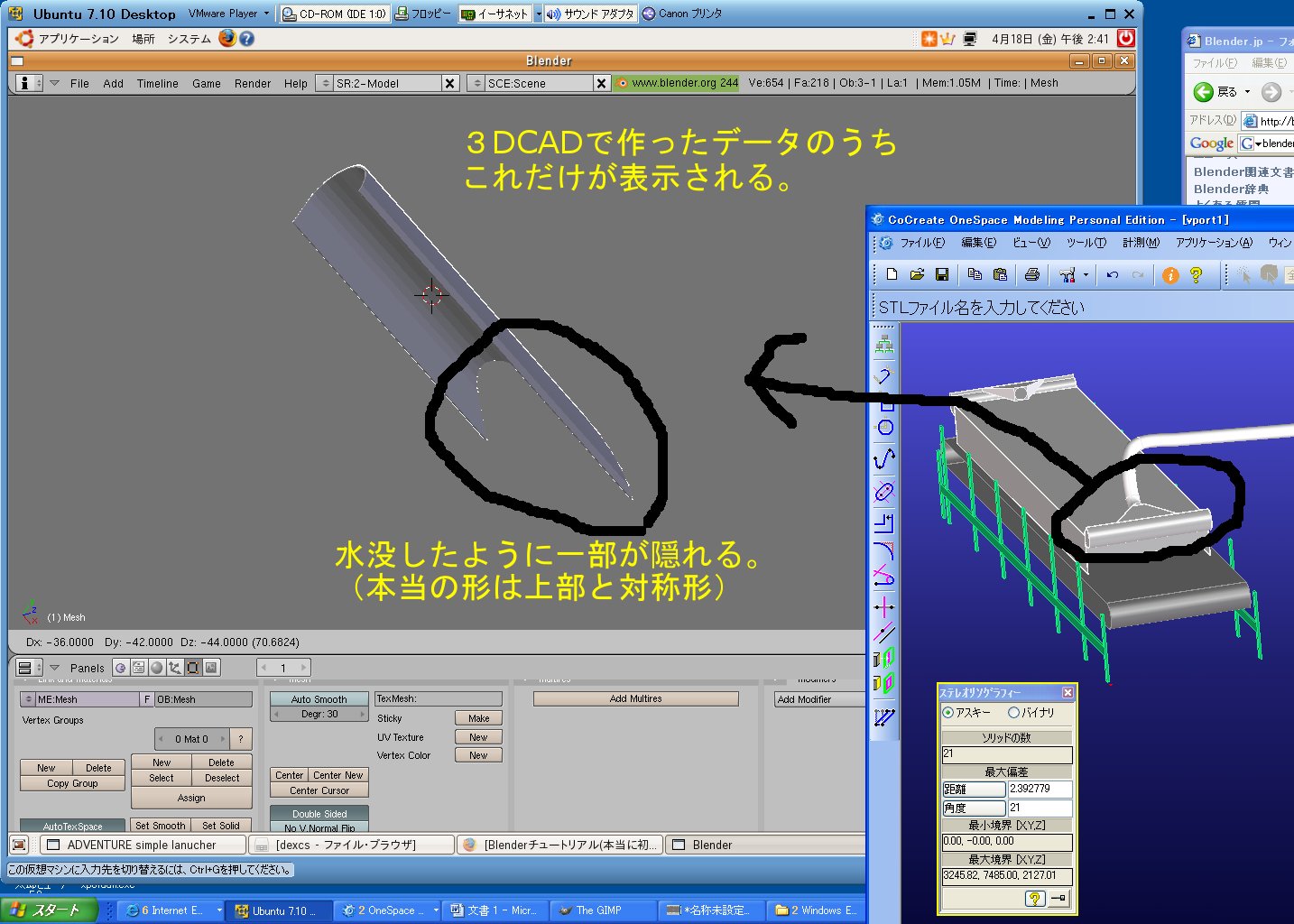Click the frame number 1 field in Blender

(x=283, y=668)
